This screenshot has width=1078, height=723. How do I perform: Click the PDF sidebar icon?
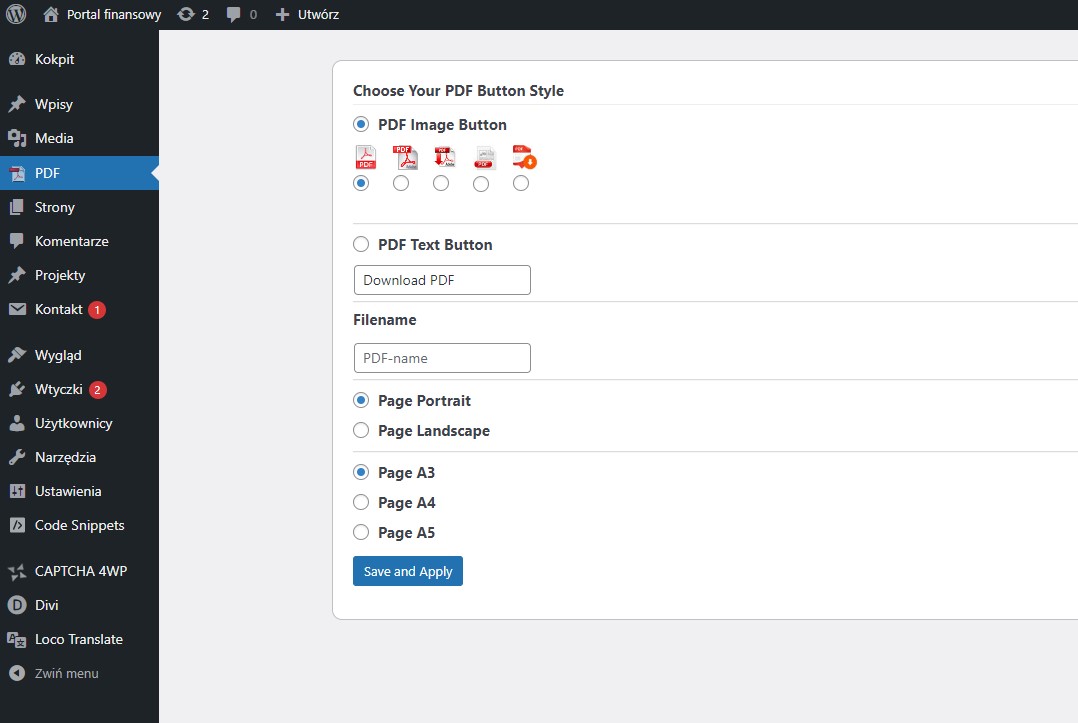[x=17, y=173]
